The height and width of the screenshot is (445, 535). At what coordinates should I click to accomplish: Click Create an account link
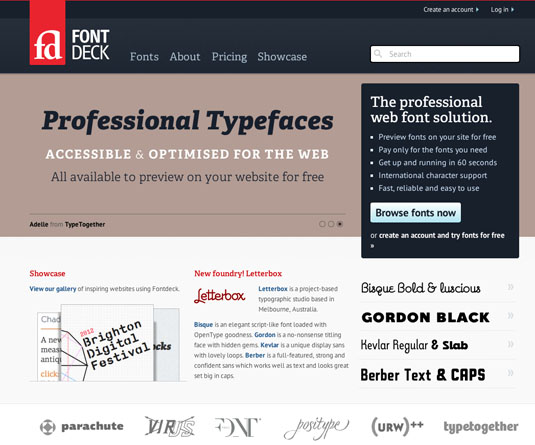448,10
